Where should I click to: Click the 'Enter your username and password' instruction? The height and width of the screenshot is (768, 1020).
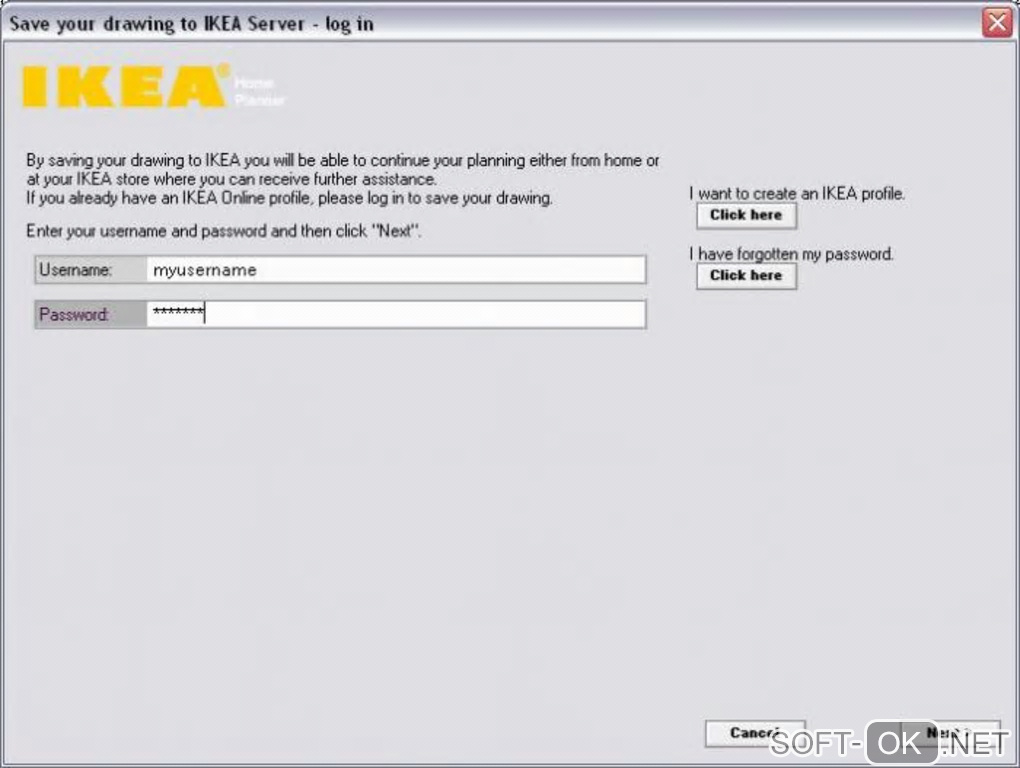coord(223,231)
